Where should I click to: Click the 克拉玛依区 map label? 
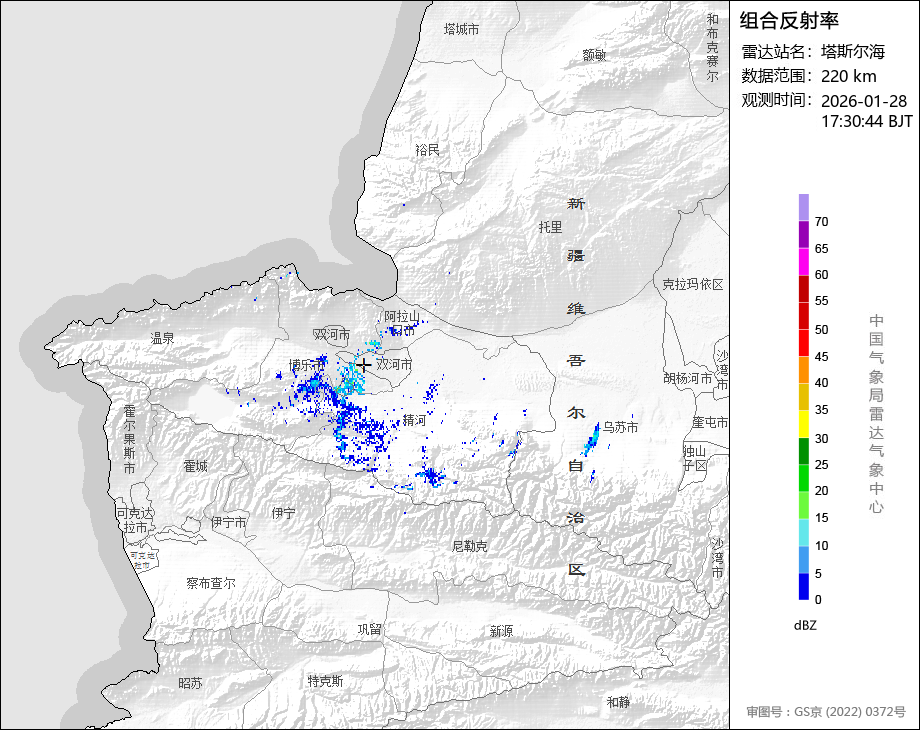pos(693,285)
